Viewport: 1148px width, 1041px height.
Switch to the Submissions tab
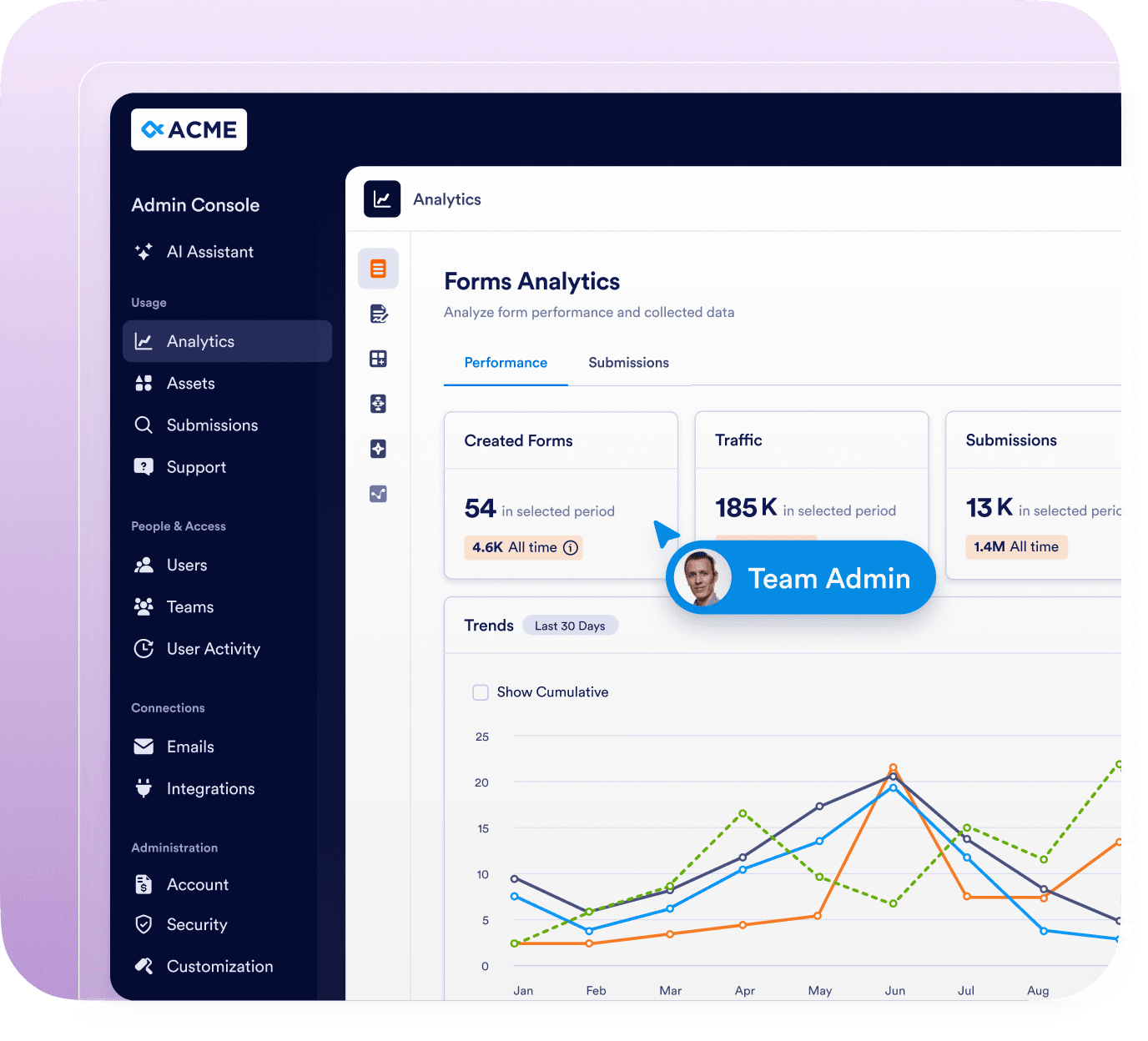pyautogui.click(x=628, y=363)
